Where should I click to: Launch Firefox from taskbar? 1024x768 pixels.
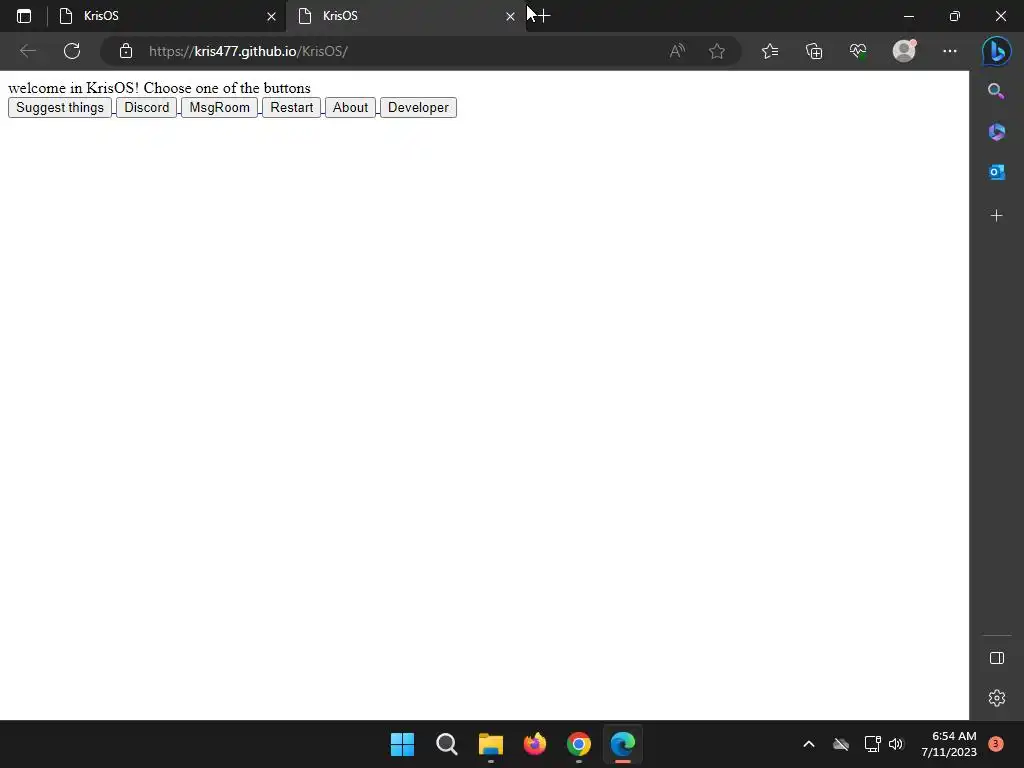535,744
